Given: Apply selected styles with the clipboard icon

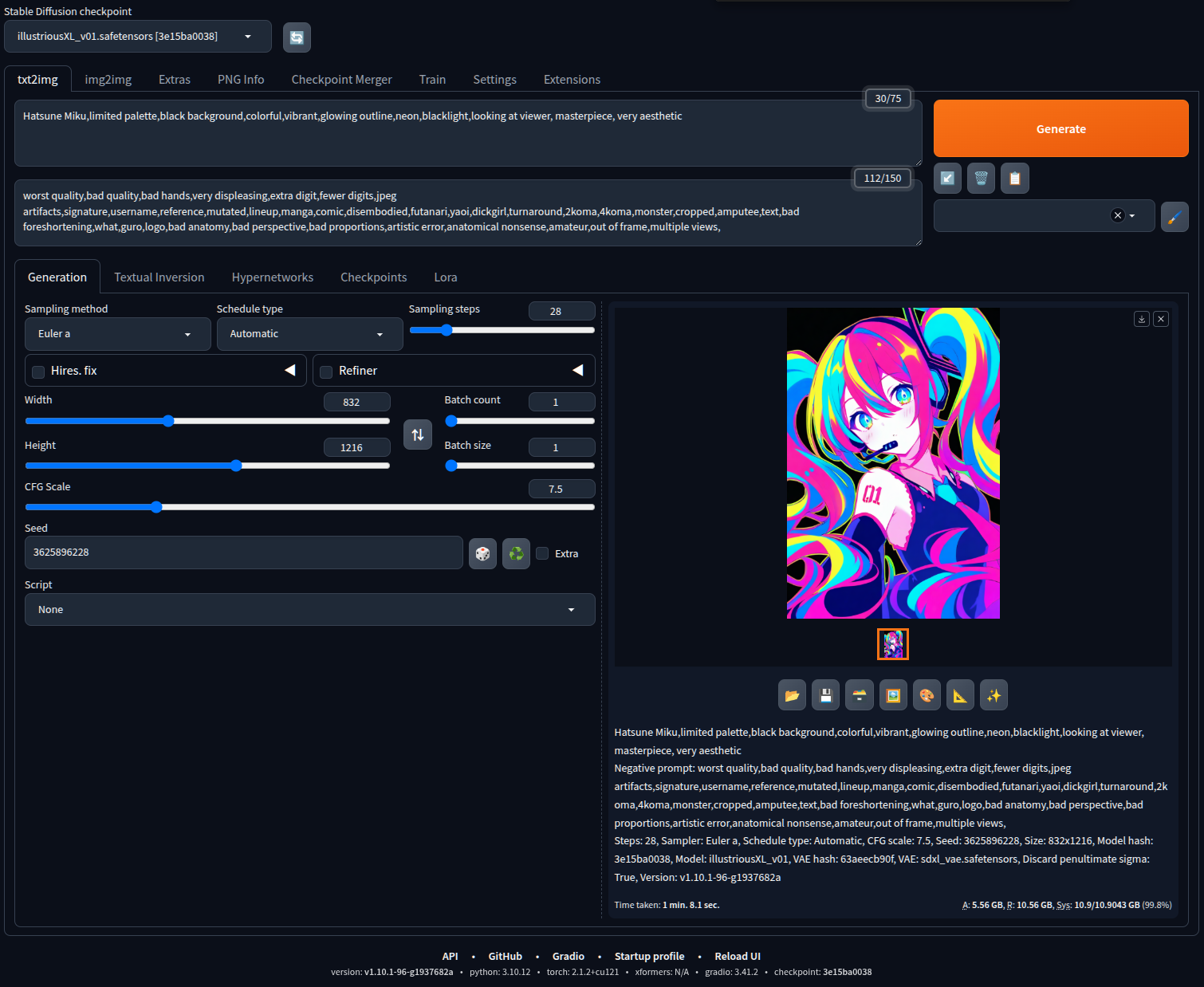Looking at the screenshot, I should click(x=1015, y=178).
